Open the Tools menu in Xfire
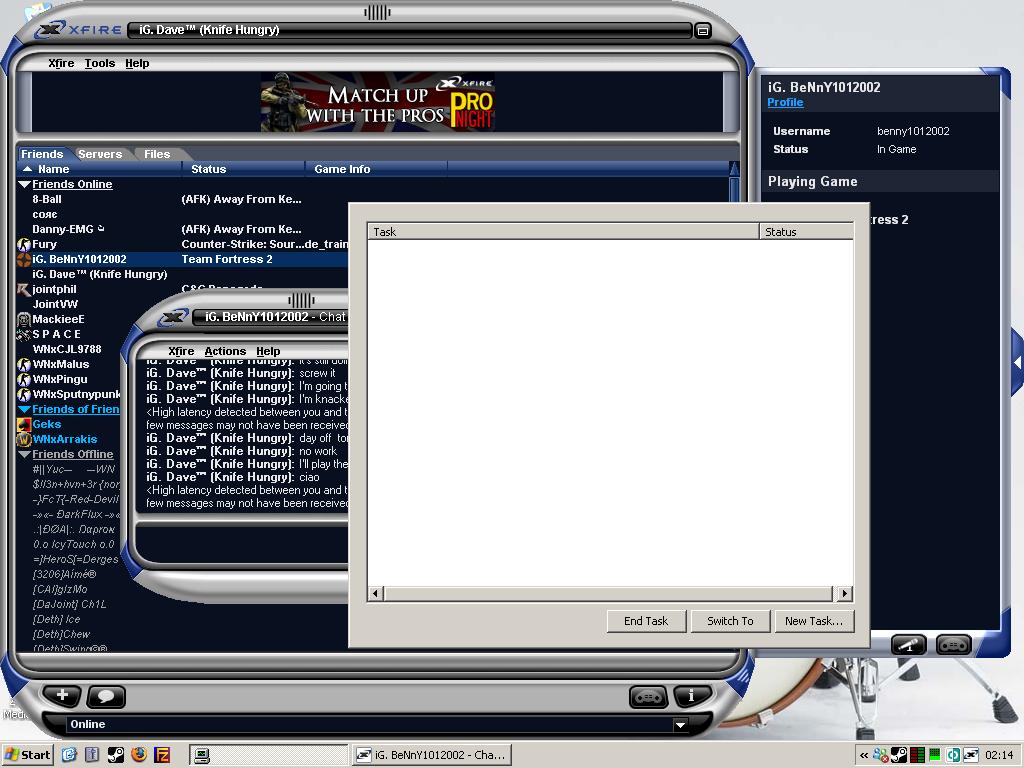This screenshot has width=1024, height=768. (99, 63)
